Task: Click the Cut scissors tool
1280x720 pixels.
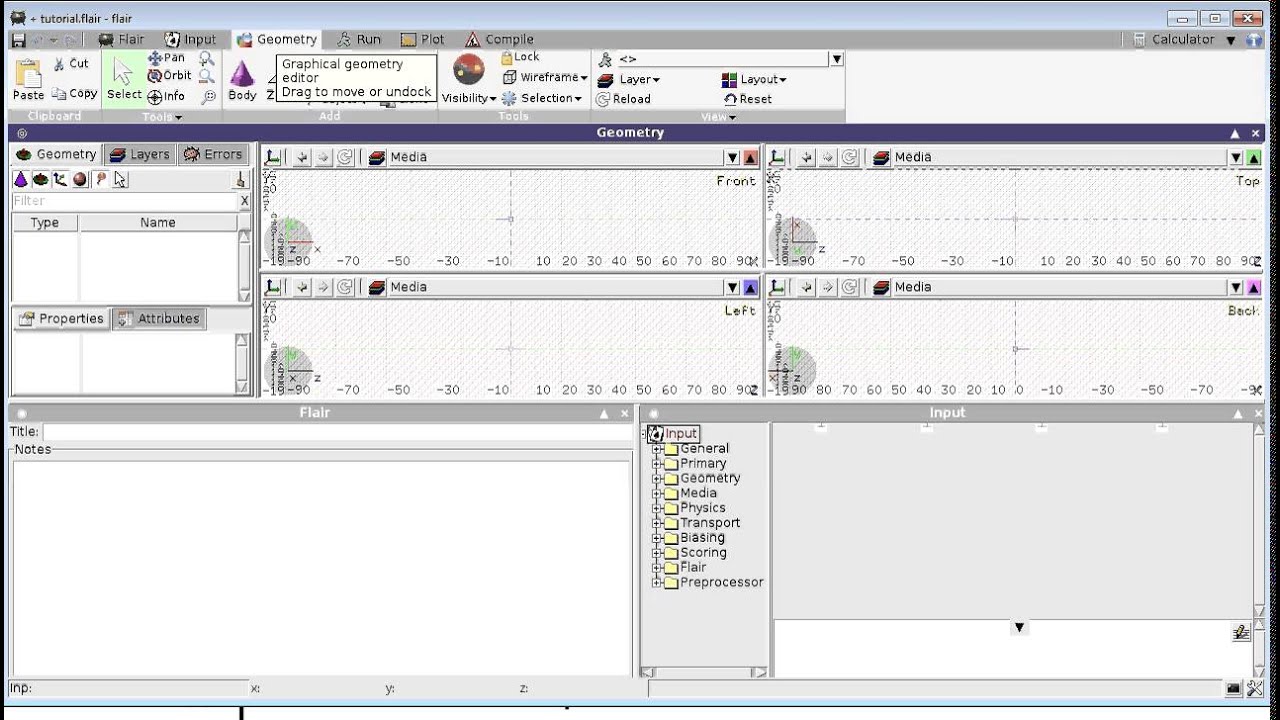Action: [71, 64]
